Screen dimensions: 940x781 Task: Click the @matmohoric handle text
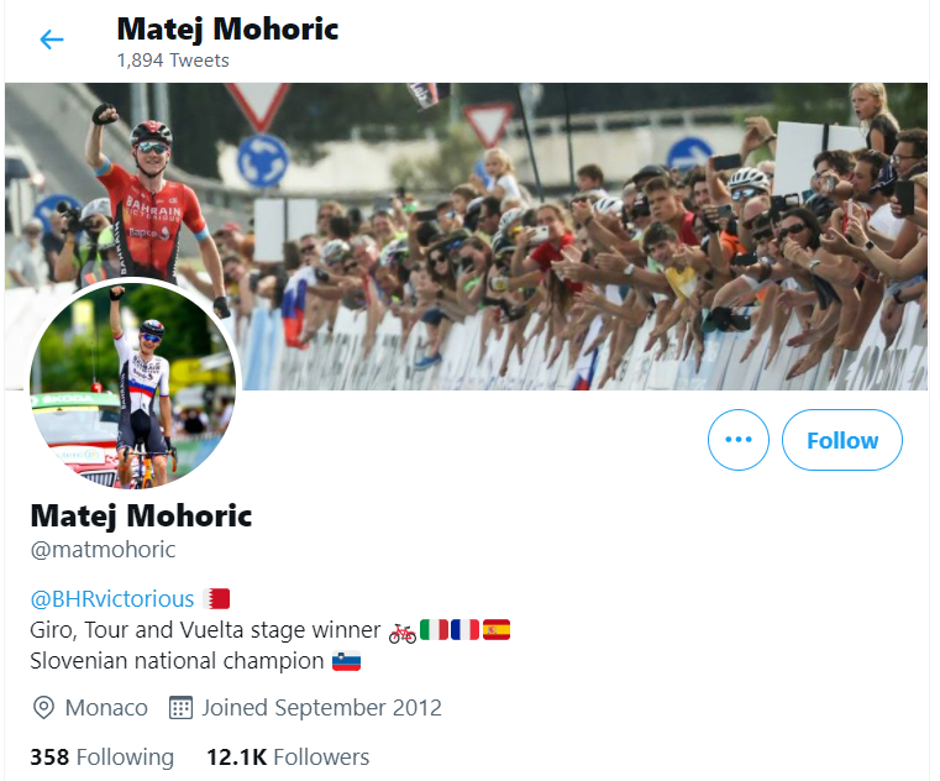(101, 549)
